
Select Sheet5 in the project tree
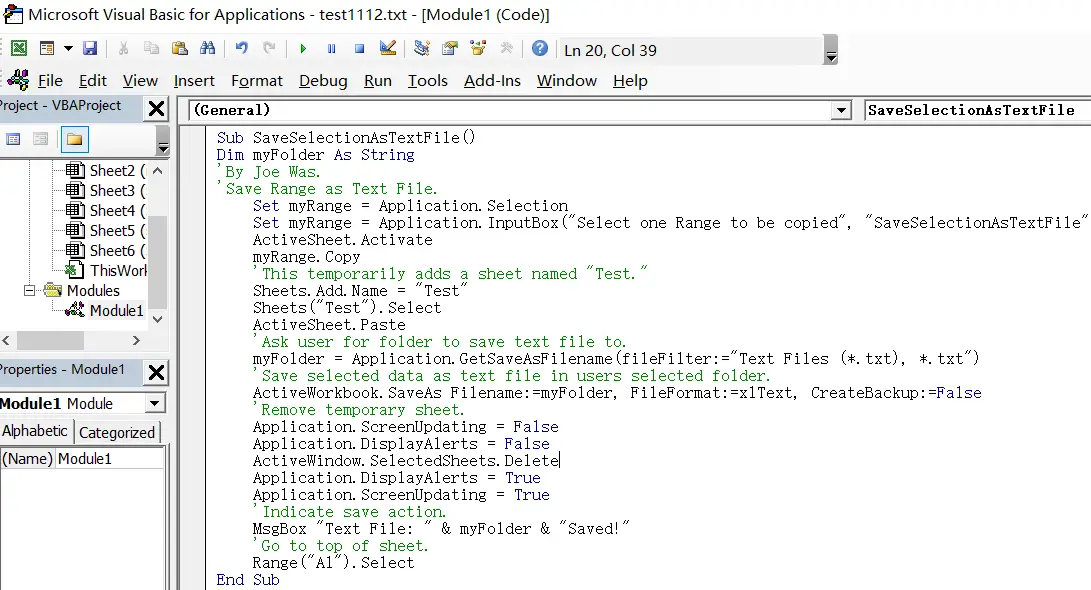pos(105,230)
